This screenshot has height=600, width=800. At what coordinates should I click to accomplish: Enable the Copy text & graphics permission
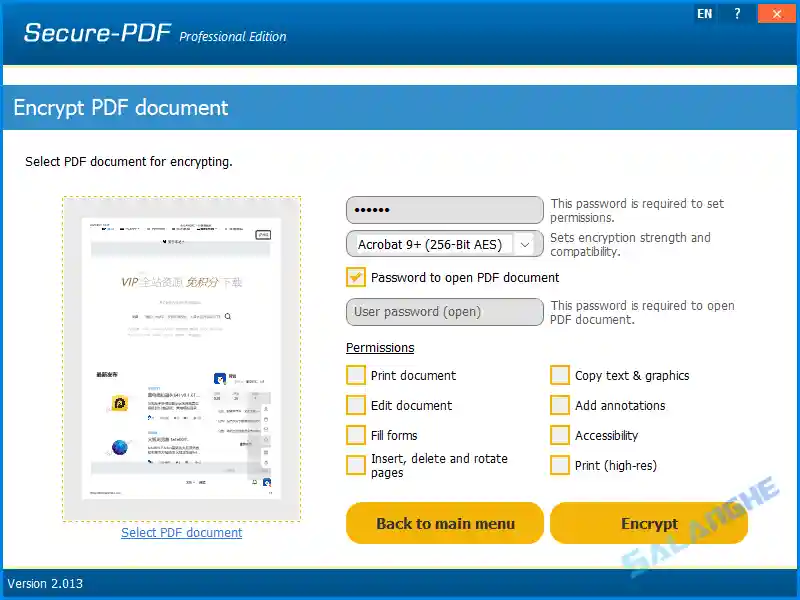pyautogui.click(x=560, y=375)
